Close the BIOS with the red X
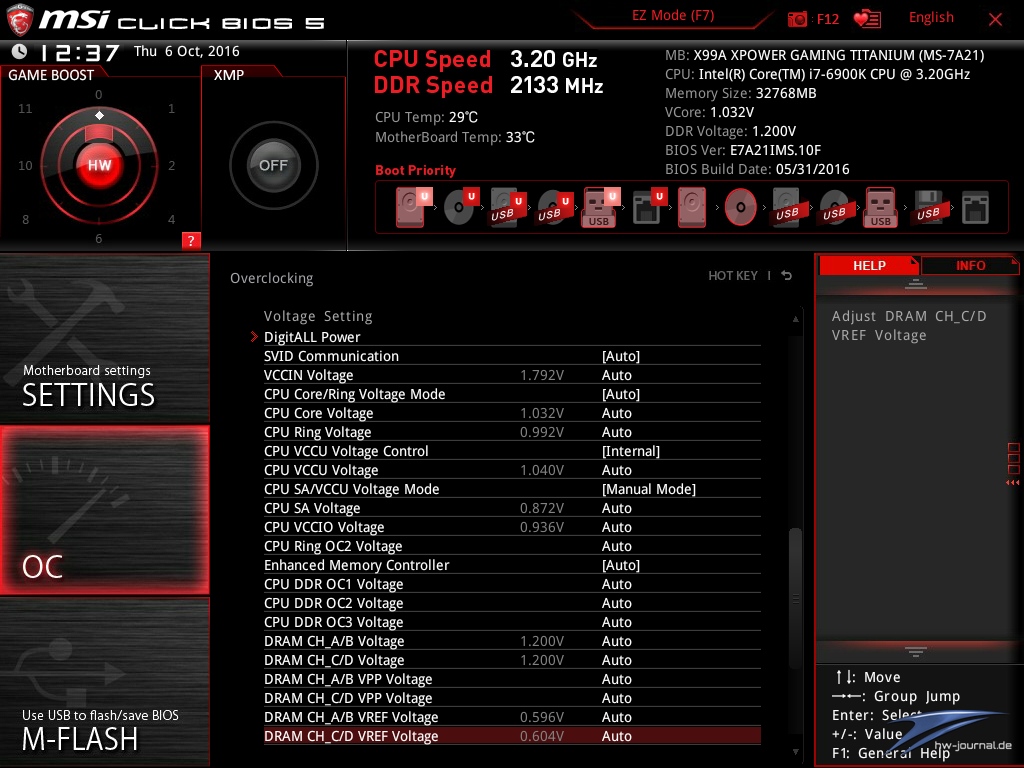 click(995, 20)
